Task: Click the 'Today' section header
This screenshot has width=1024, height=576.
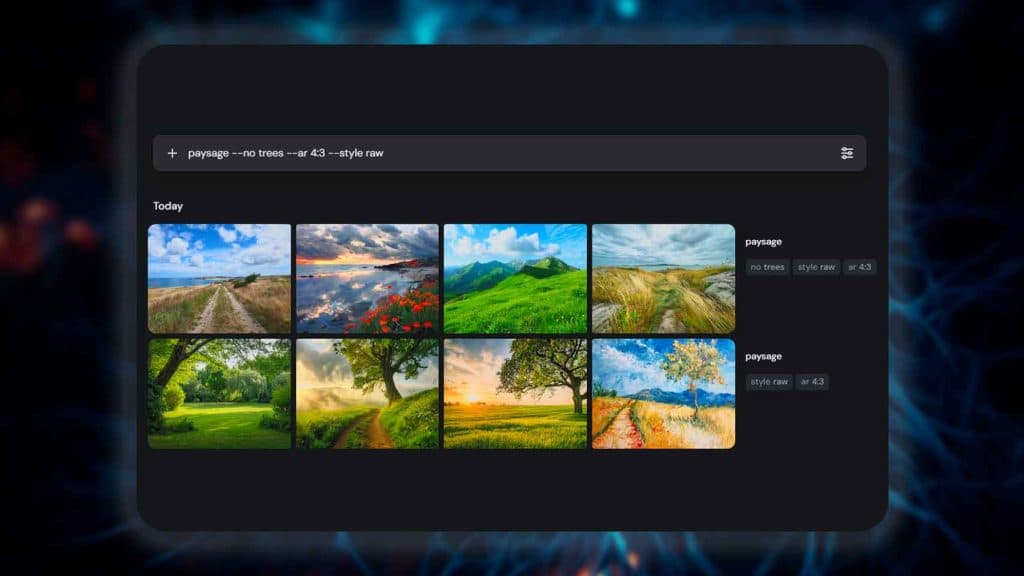Action: (167, 206)
